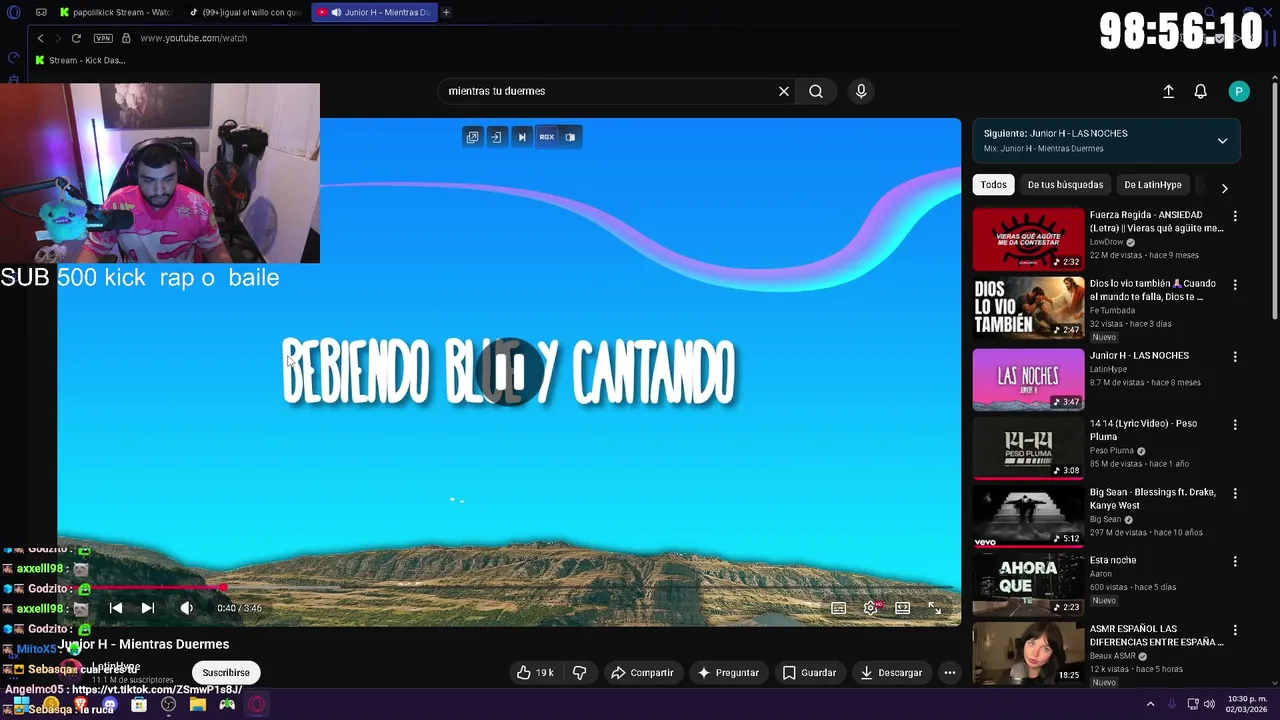This screenshot has height=720, width=1280.
Task: Select De tus búsquedas filter chip
Action: pyautogui.click(x=1065, y=185)
